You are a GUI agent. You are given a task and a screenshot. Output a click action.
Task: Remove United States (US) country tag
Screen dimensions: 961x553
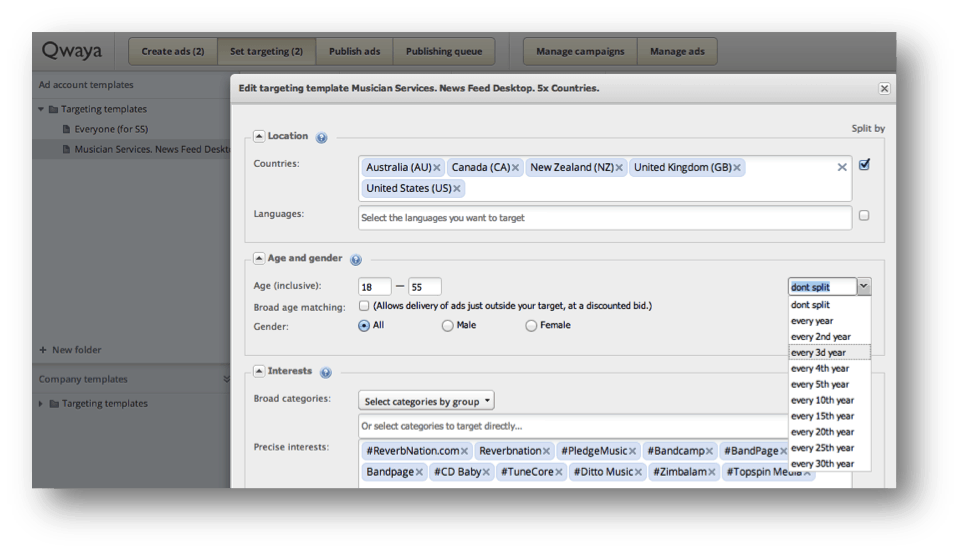click(x=457, y=188)
